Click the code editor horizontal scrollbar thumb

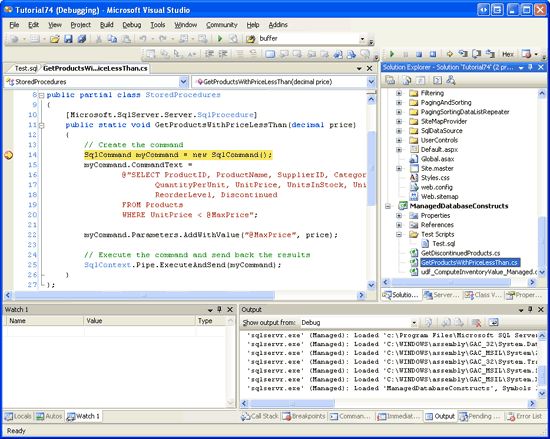145,295
